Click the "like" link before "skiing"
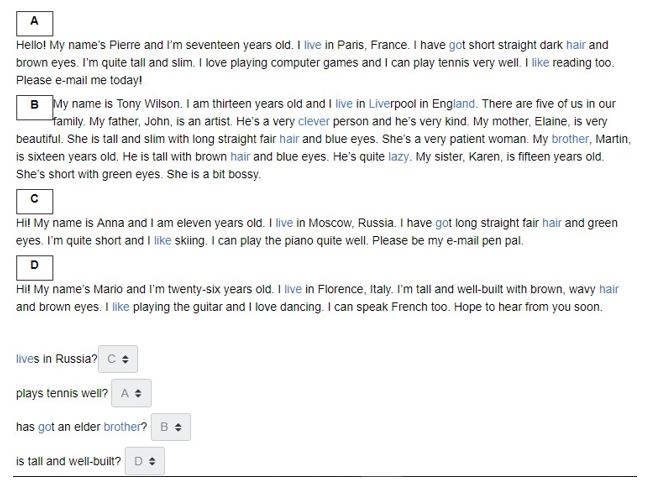 click(x=163, y=241)
